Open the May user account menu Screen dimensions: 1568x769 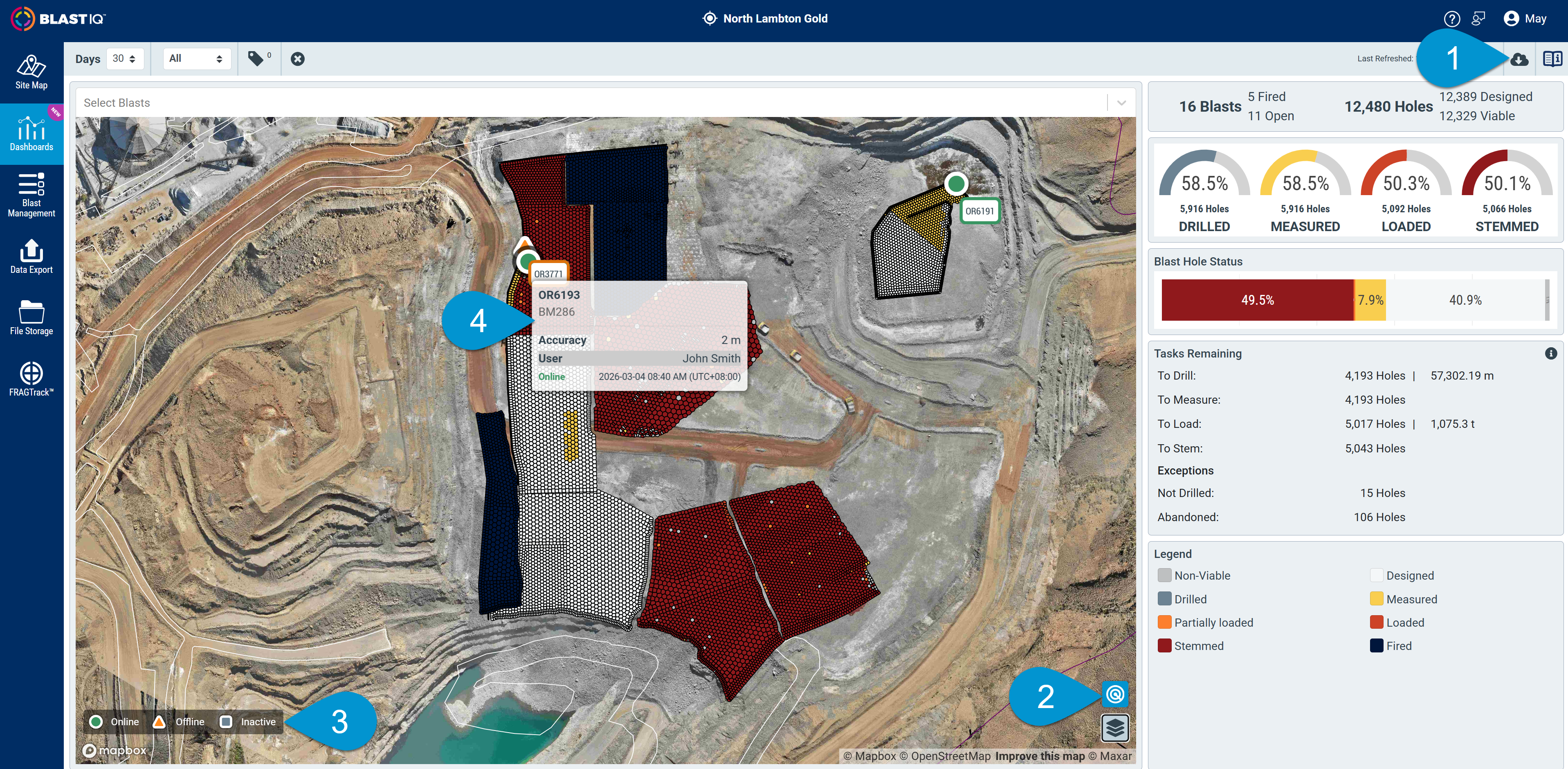point(1525,19)
